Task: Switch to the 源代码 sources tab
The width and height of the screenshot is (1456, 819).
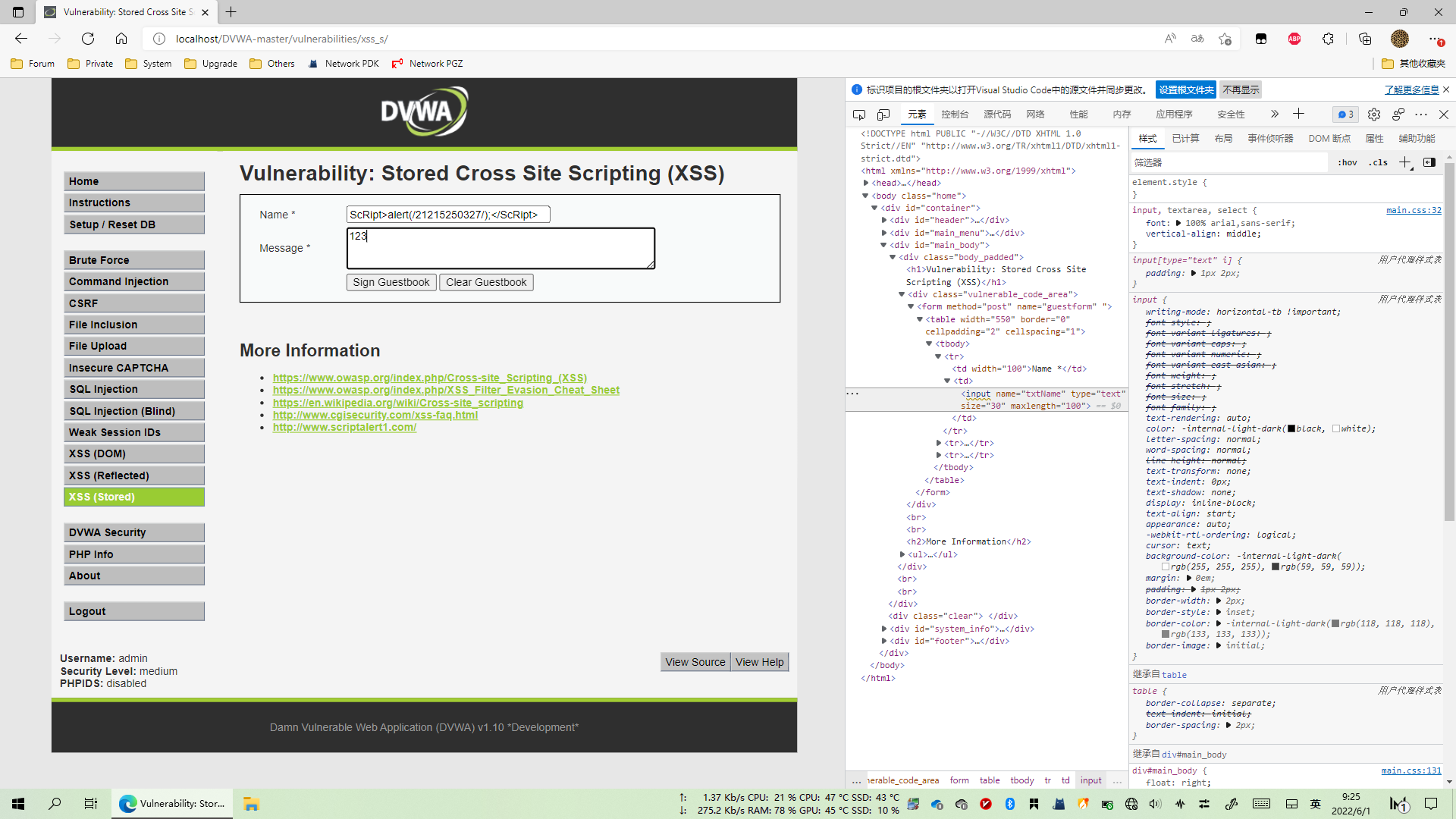Action: pos(997,115)
